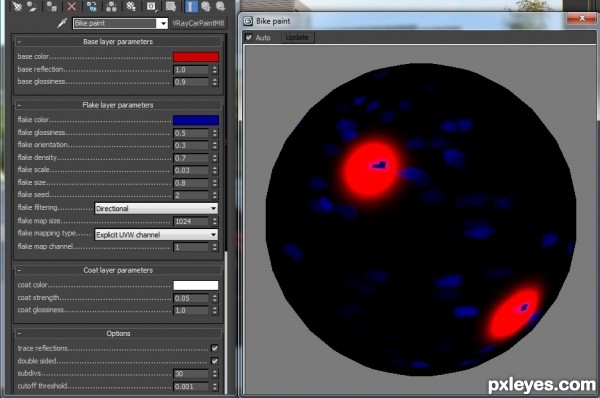Click Put Material to Scene icon

coord(32,6)
